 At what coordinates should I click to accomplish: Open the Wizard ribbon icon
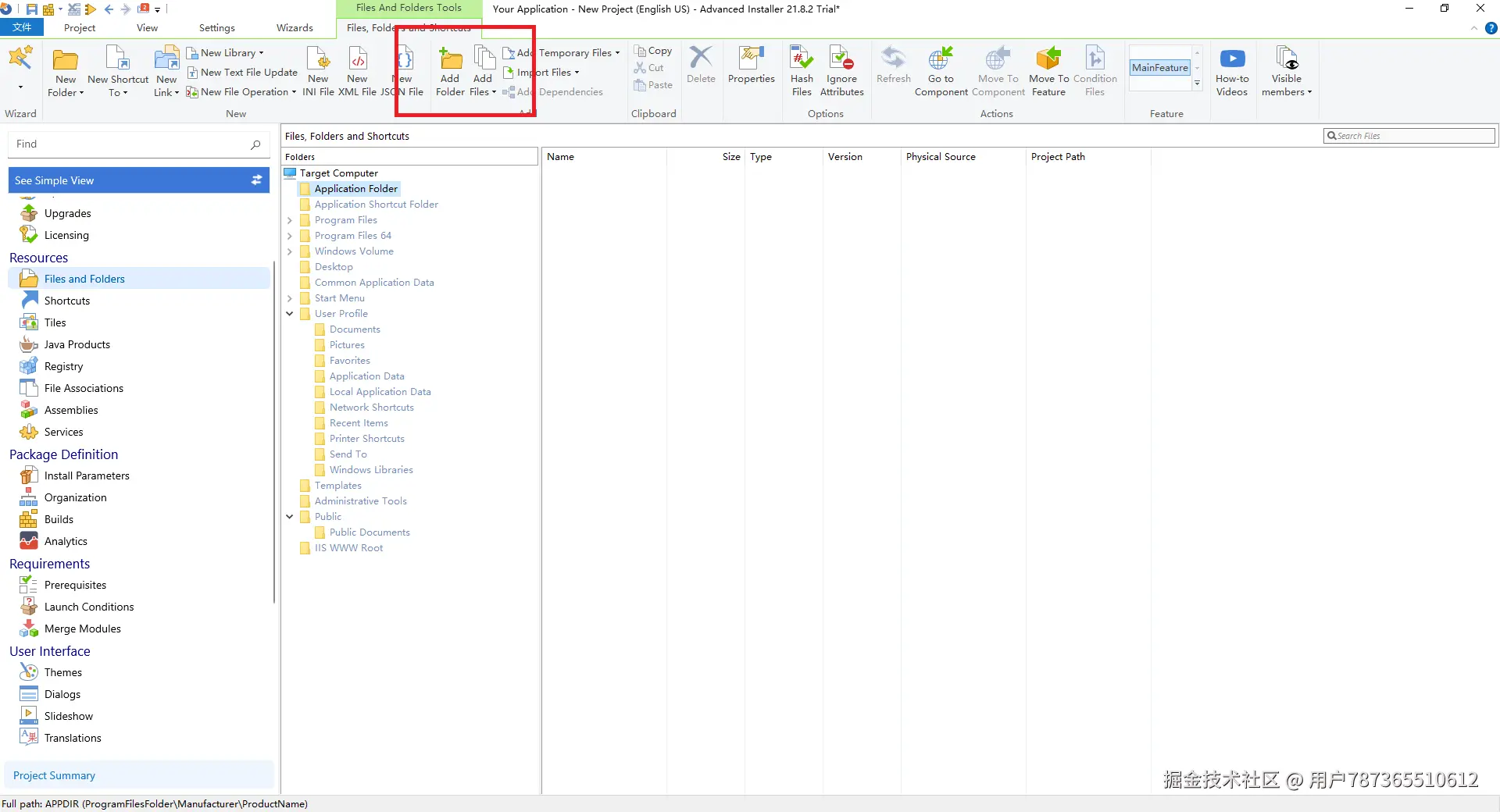[20, 57]
